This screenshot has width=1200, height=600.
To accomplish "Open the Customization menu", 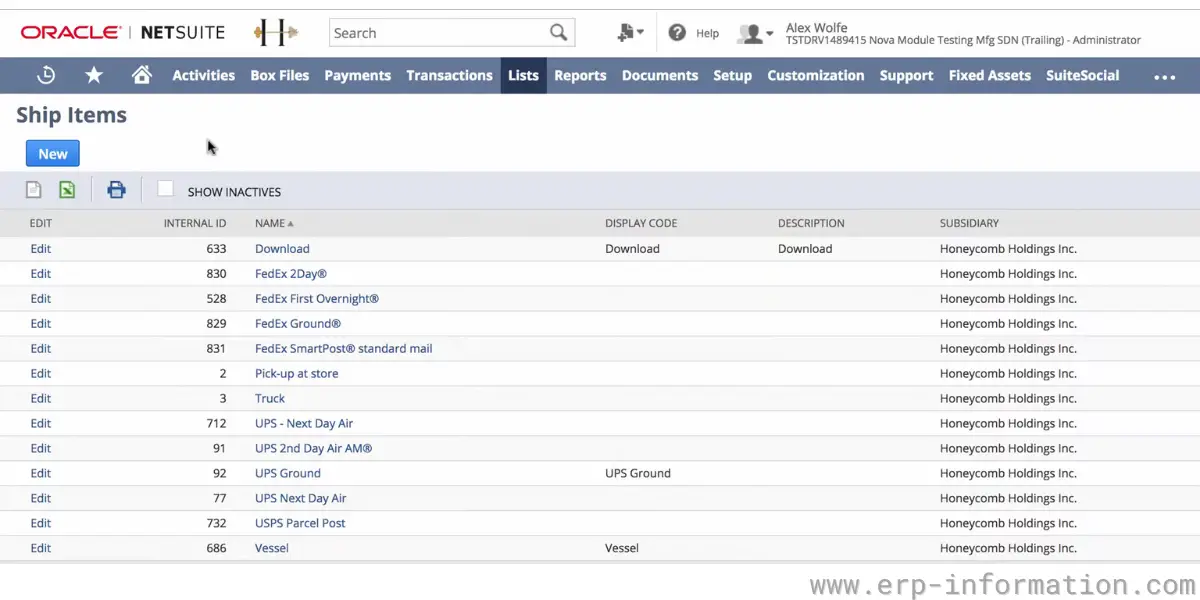I will (x=816, y=75).
